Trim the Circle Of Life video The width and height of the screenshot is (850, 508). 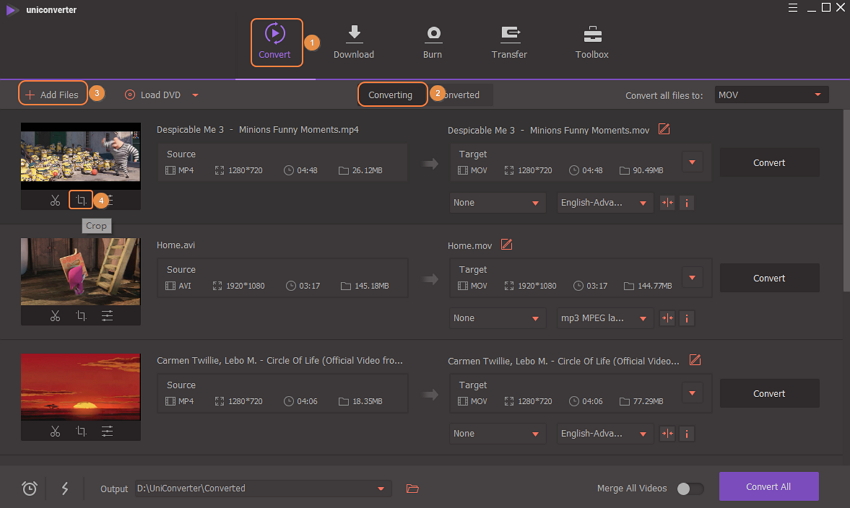coord(55,431)
